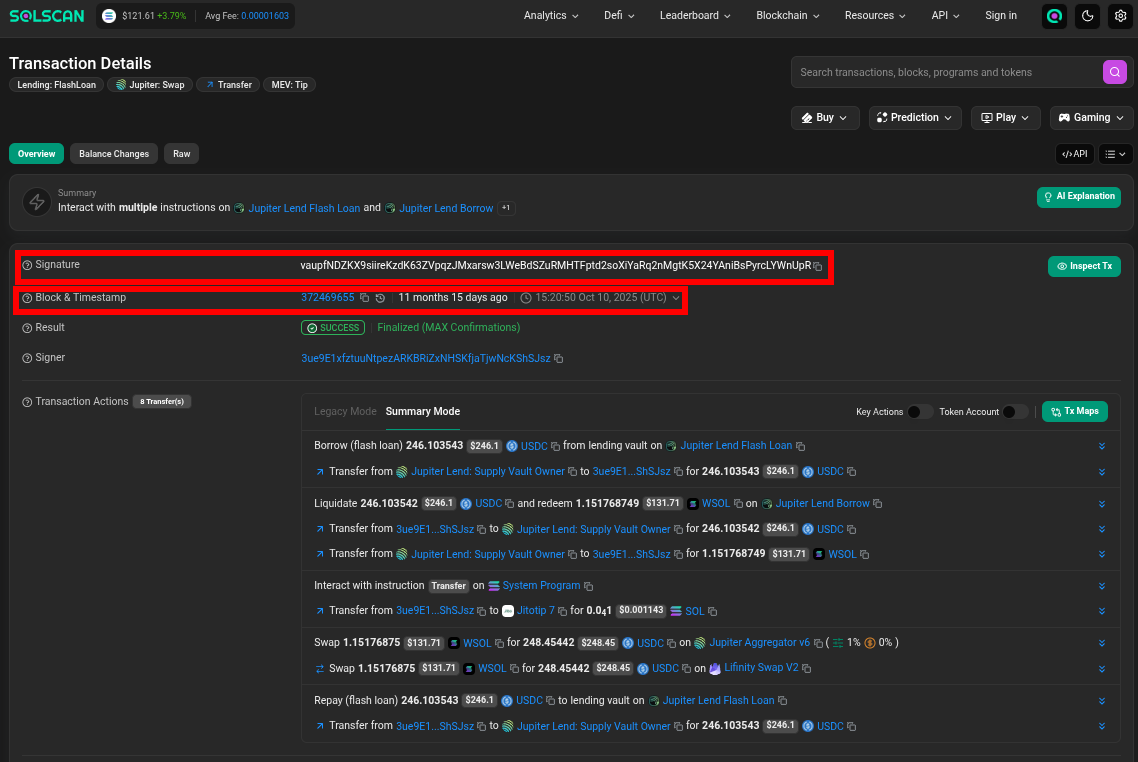Image resolution: width=1138 pixels, height=762 pixels.
Task: Open the Leaderboard menu
Action: pos(695,15)
